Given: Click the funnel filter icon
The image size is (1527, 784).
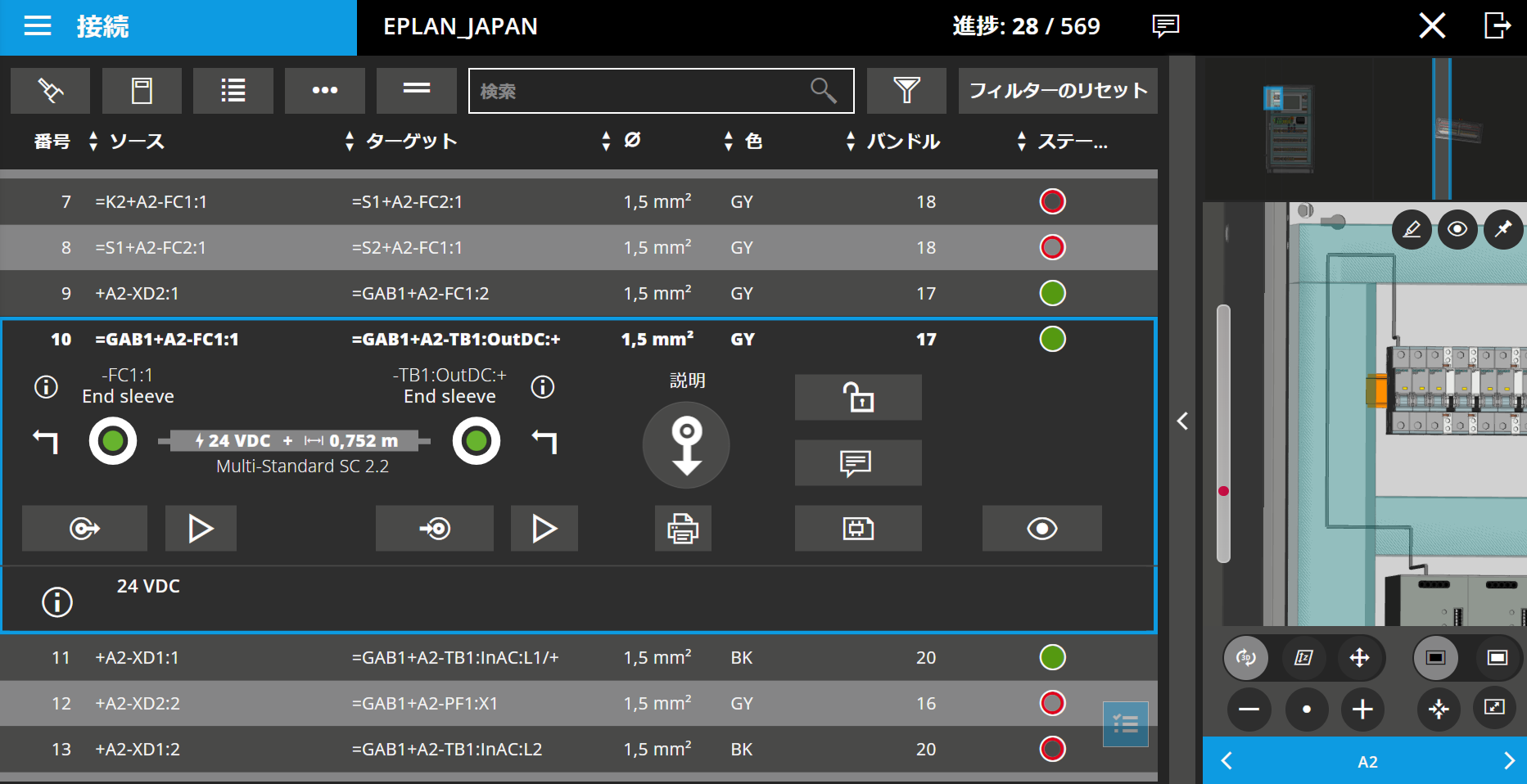Looking at the screenshot, I should coord(906,90).
